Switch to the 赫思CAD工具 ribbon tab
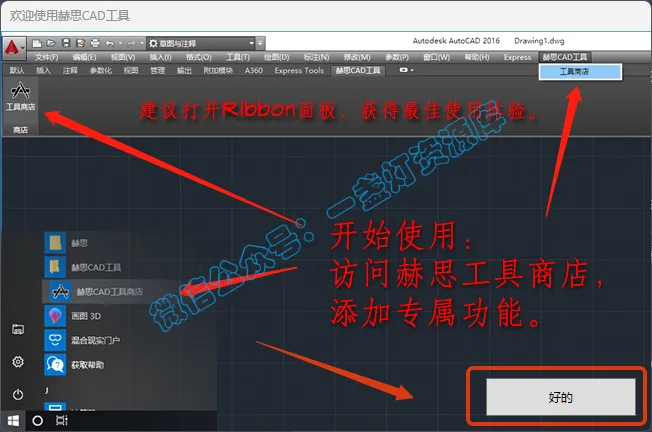Screen dimensions: 652x432 [358, 70]
